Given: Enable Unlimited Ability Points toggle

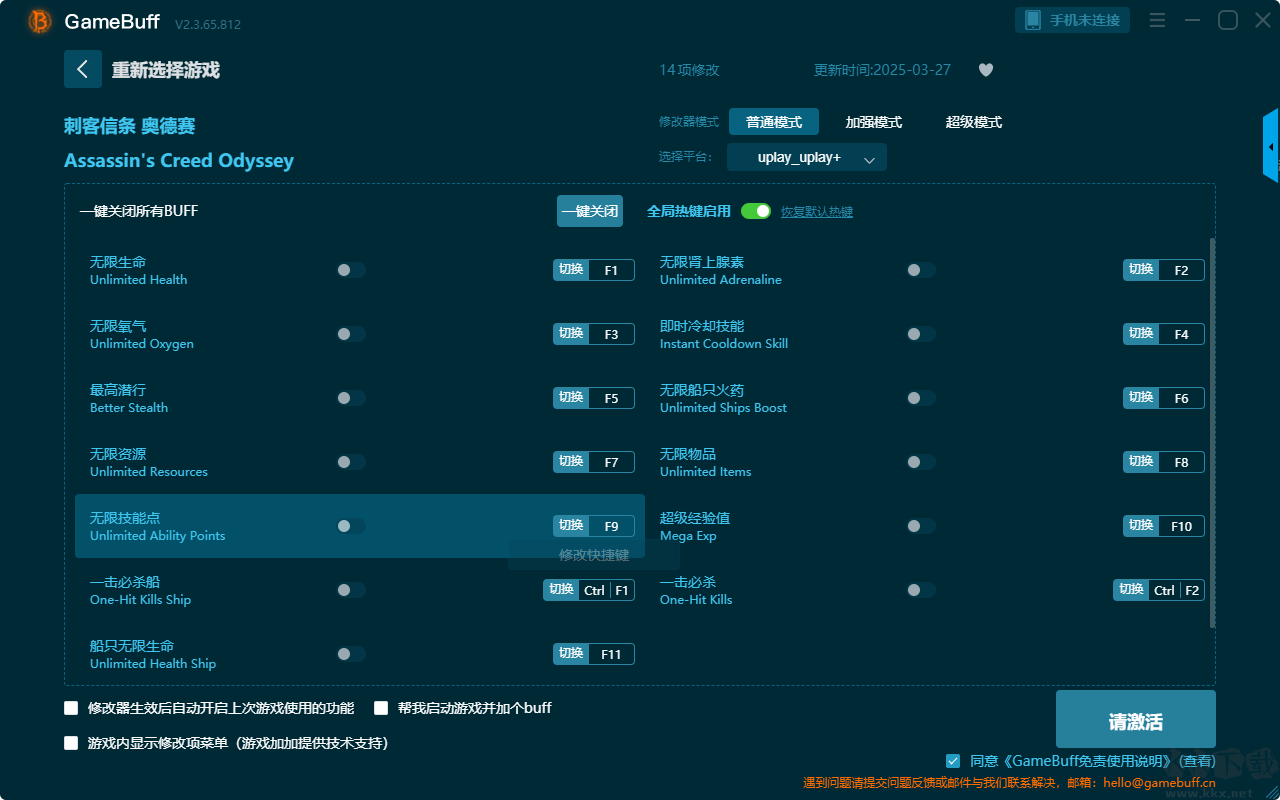Looking at the screenshot, I should [x=351, y=526].
